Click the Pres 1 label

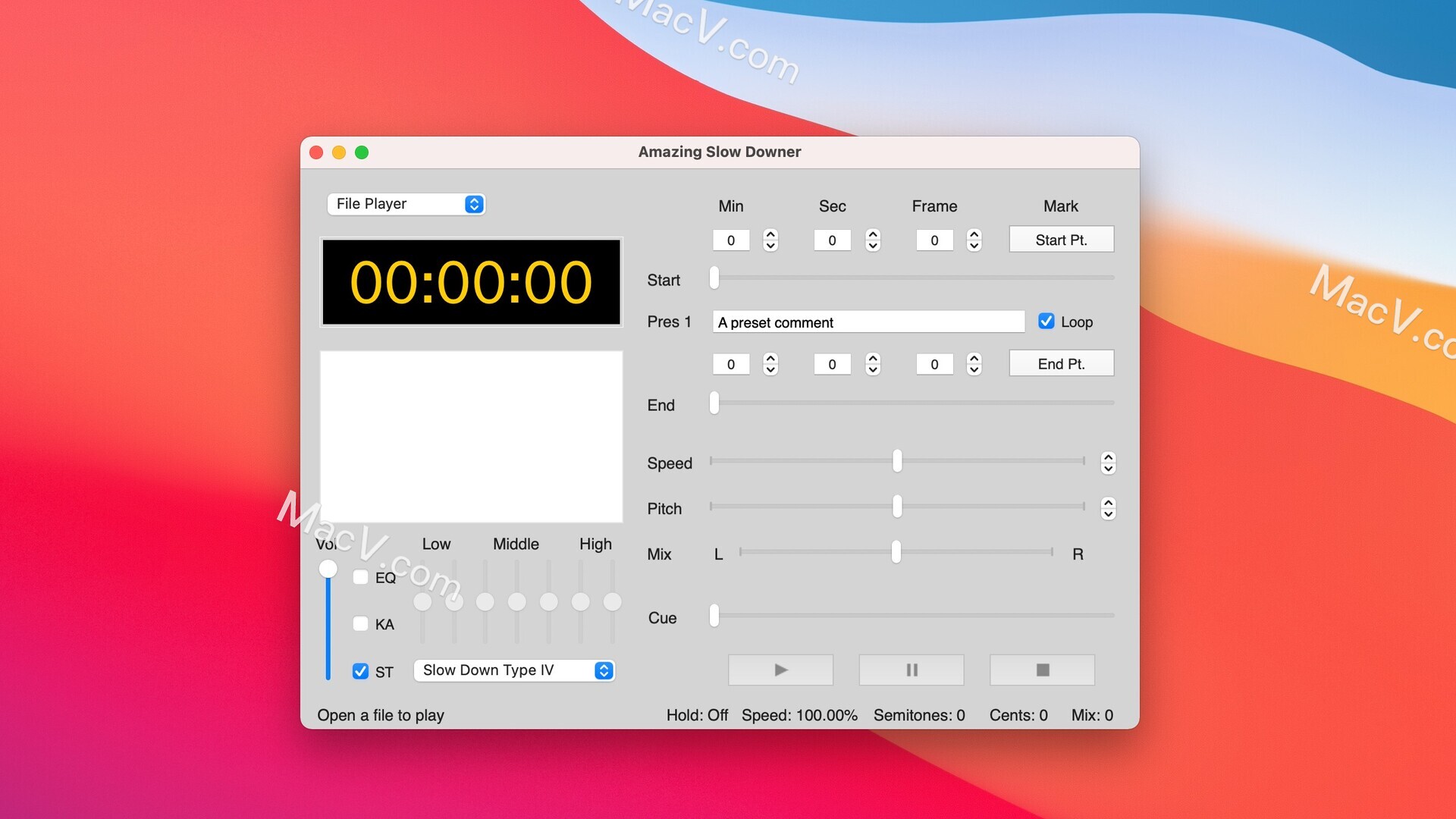[669, 322]
